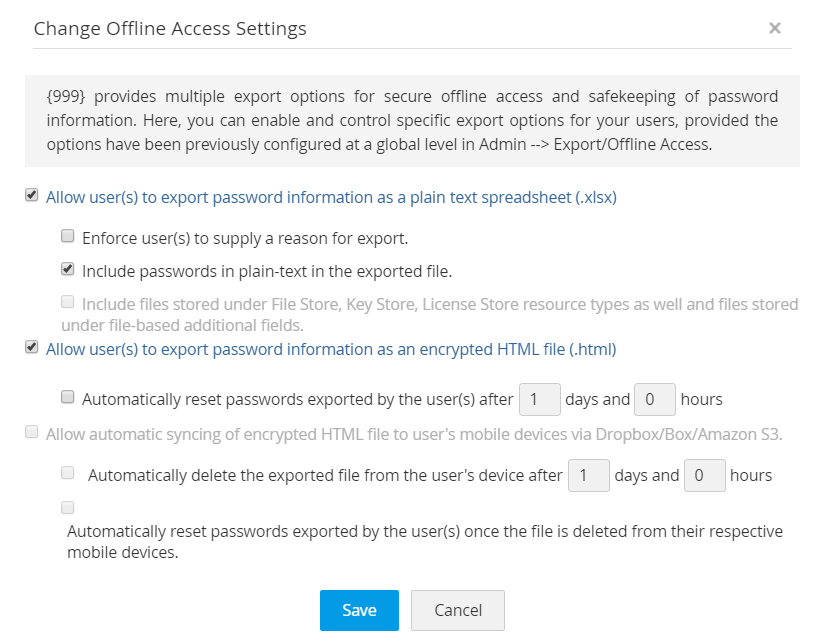Close the Change Offline Access Settings dialog

pos(774,28)
